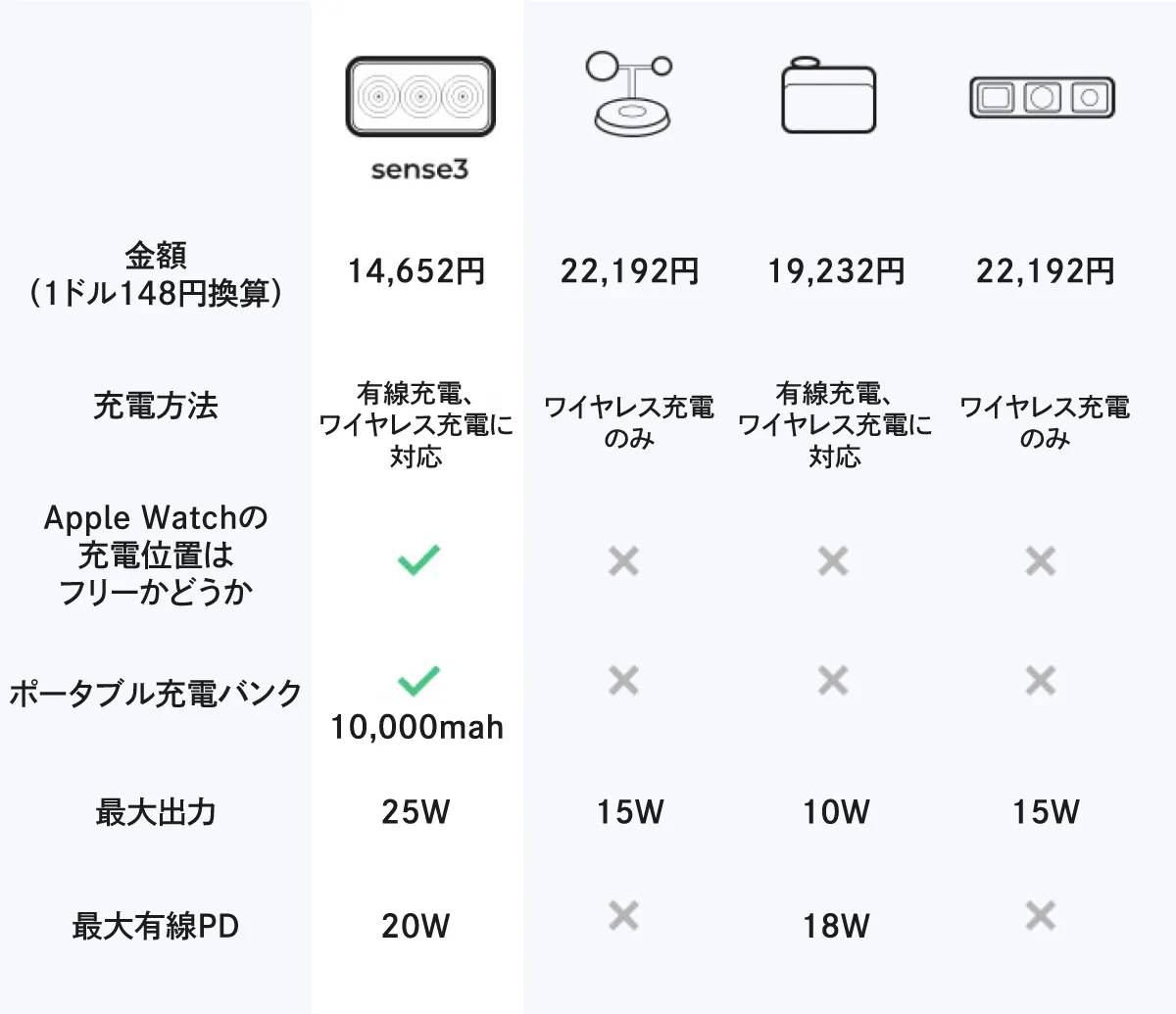Click the 25W maximum output value
The image size is (1176, 1014).
[416, 812]
